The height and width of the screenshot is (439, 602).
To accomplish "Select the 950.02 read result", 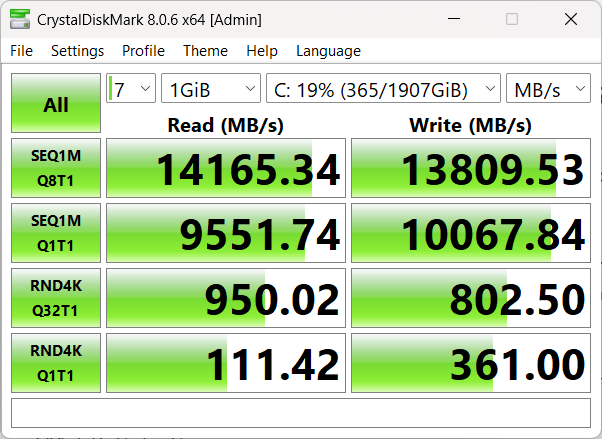I will 226,298.
